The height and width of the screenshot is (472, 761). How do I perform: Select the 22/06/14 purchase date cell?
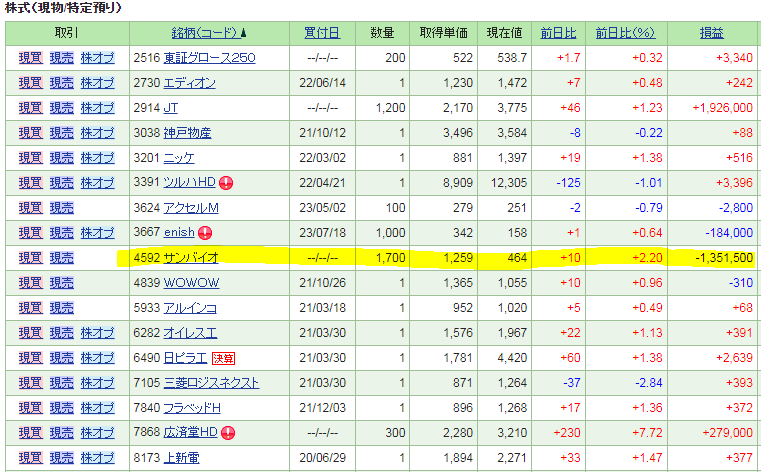(322, 83)
